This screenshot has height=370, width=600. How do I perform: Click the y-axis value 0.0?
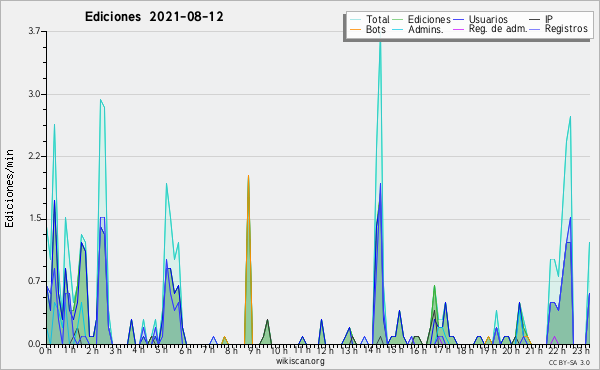pyautogui.click(x=34, y=344)
